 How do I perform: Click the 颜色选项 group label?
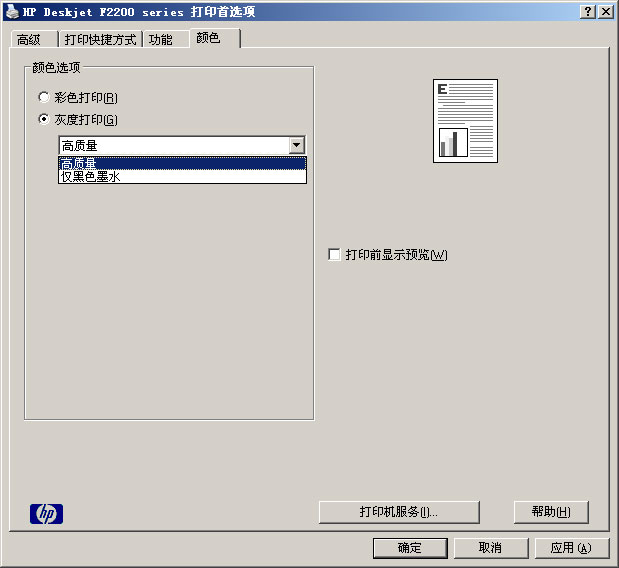pyautogui.click(x=56, y=67)
